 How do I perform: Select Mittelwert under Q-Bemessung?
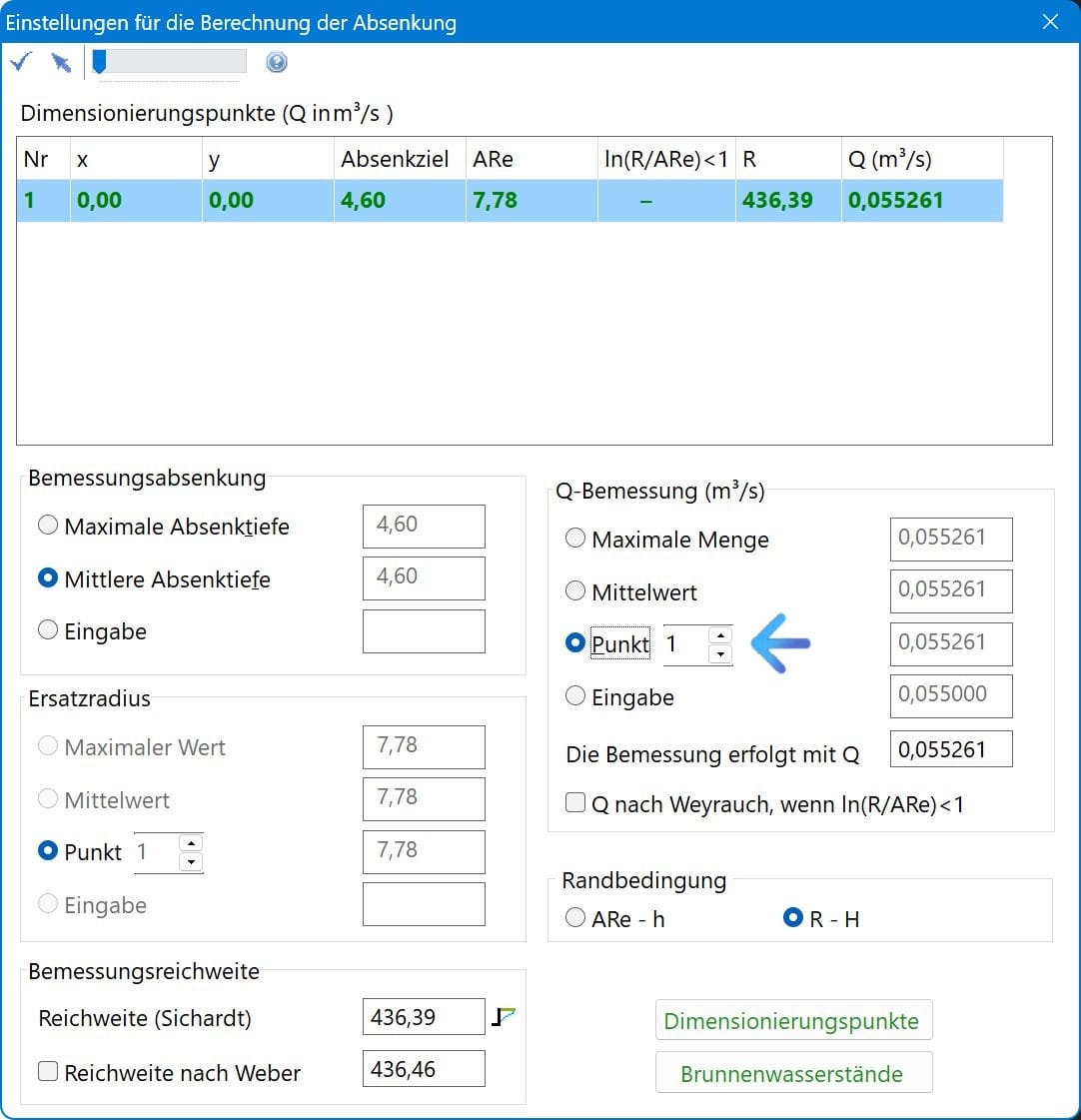click(575, 591)
